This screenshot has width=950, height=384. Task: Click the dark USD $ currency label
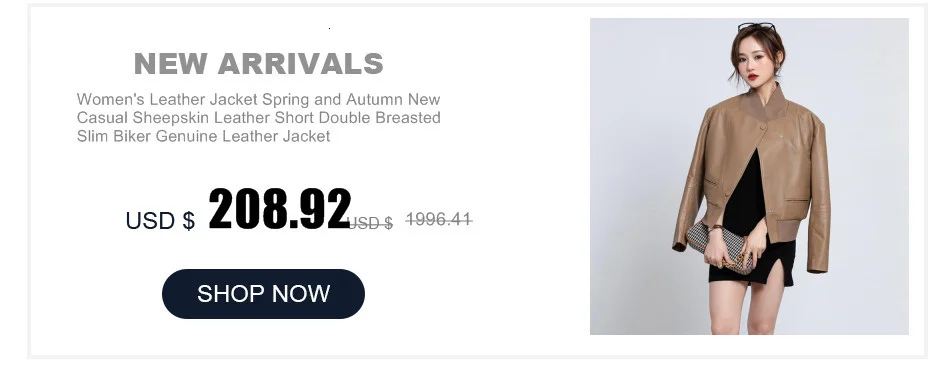160,221
